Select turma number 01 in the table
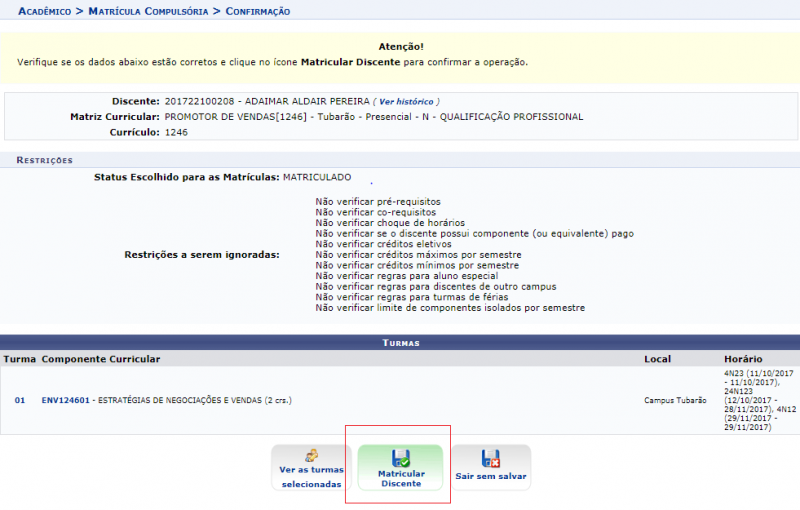 click(x=20, y=400)
